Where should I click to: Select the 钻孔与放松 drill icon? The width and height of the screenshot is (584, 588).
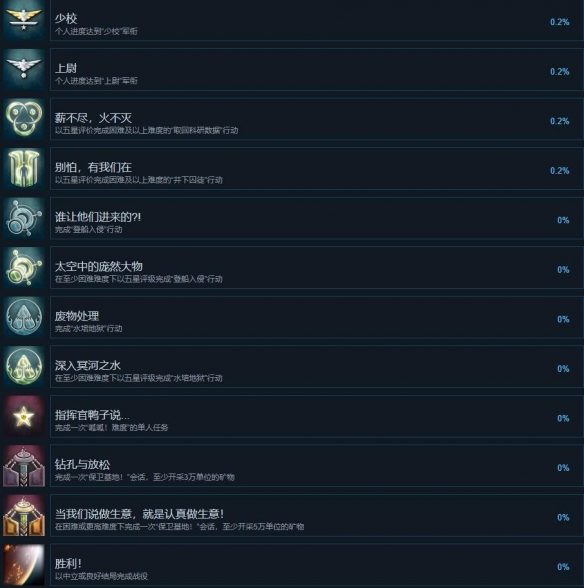click(x=24, y=466)
